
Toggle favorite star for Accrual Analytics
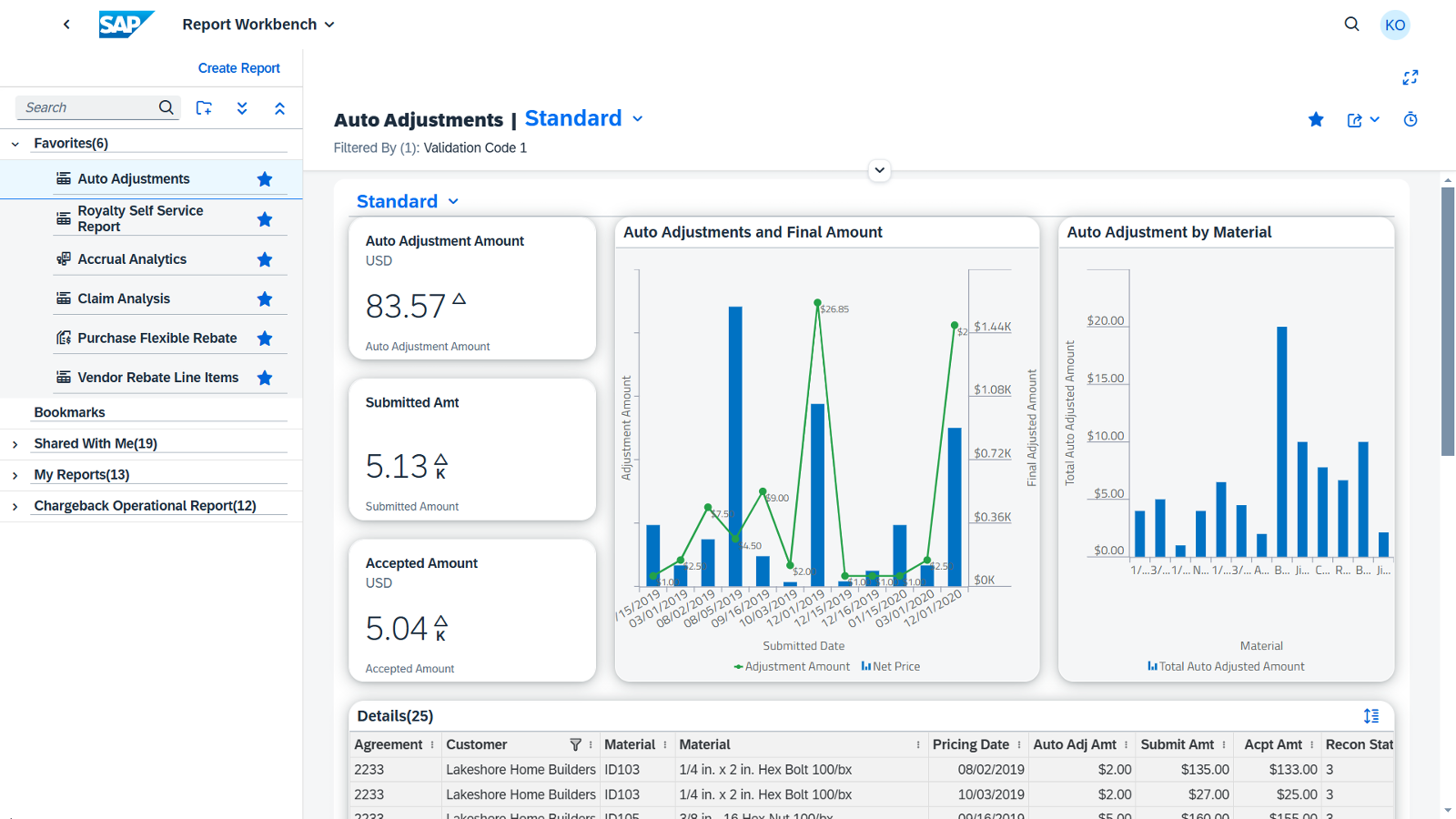click(265, 259)
